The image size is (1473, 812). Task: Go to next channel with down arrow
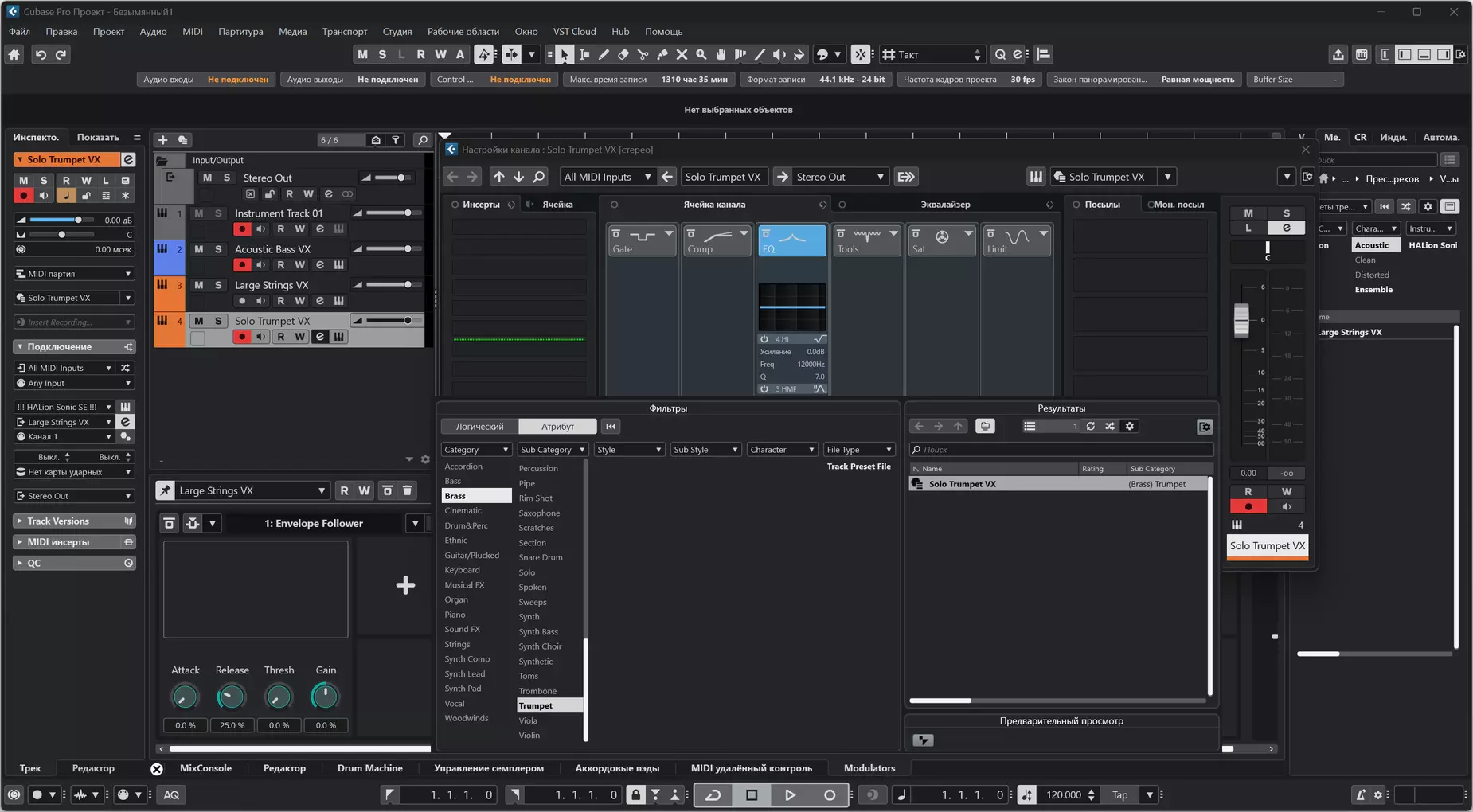(519, 177)
